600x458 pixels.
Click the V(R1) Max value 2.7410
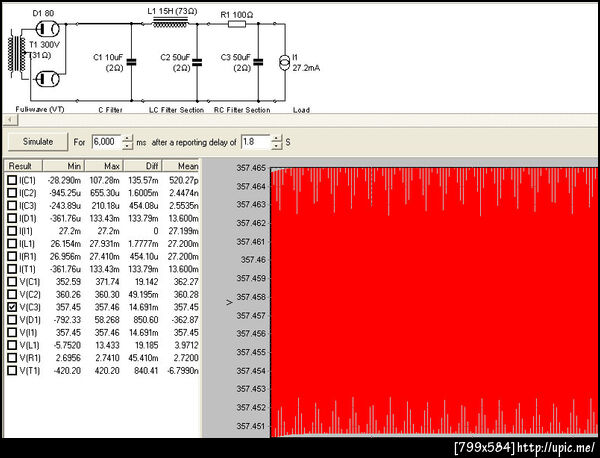click(107, 358)
